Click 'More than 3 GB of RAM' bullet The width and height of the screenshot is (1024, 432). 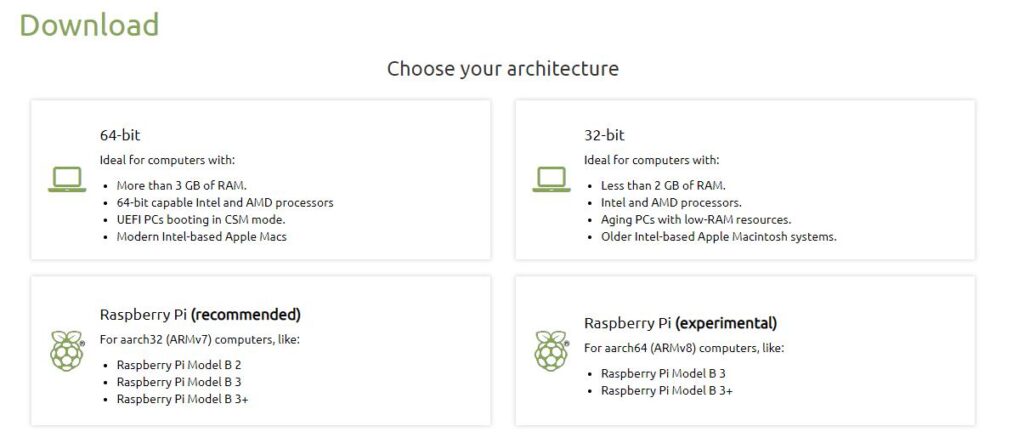click(182, 185)
